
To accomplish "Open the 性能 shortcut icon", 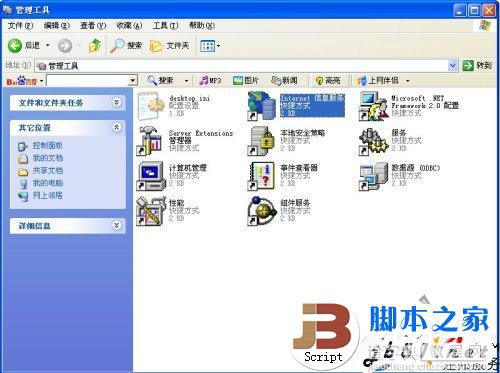I will 151,211.
